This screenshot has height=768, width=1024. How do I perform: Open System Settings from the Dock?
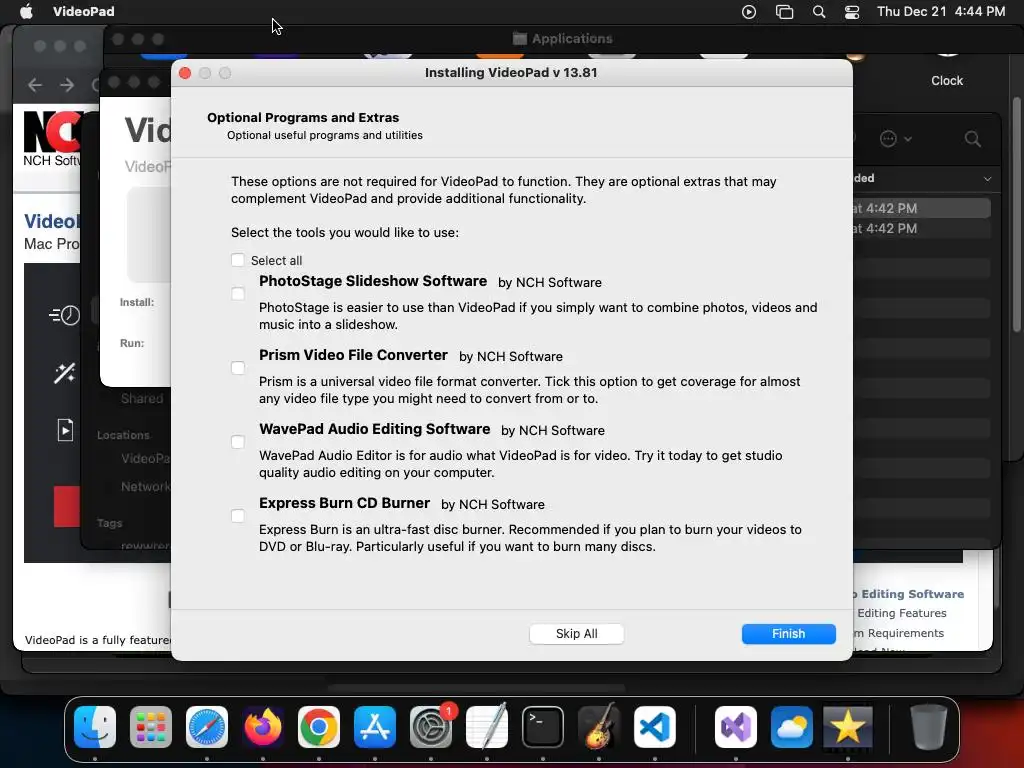point(431,727)
